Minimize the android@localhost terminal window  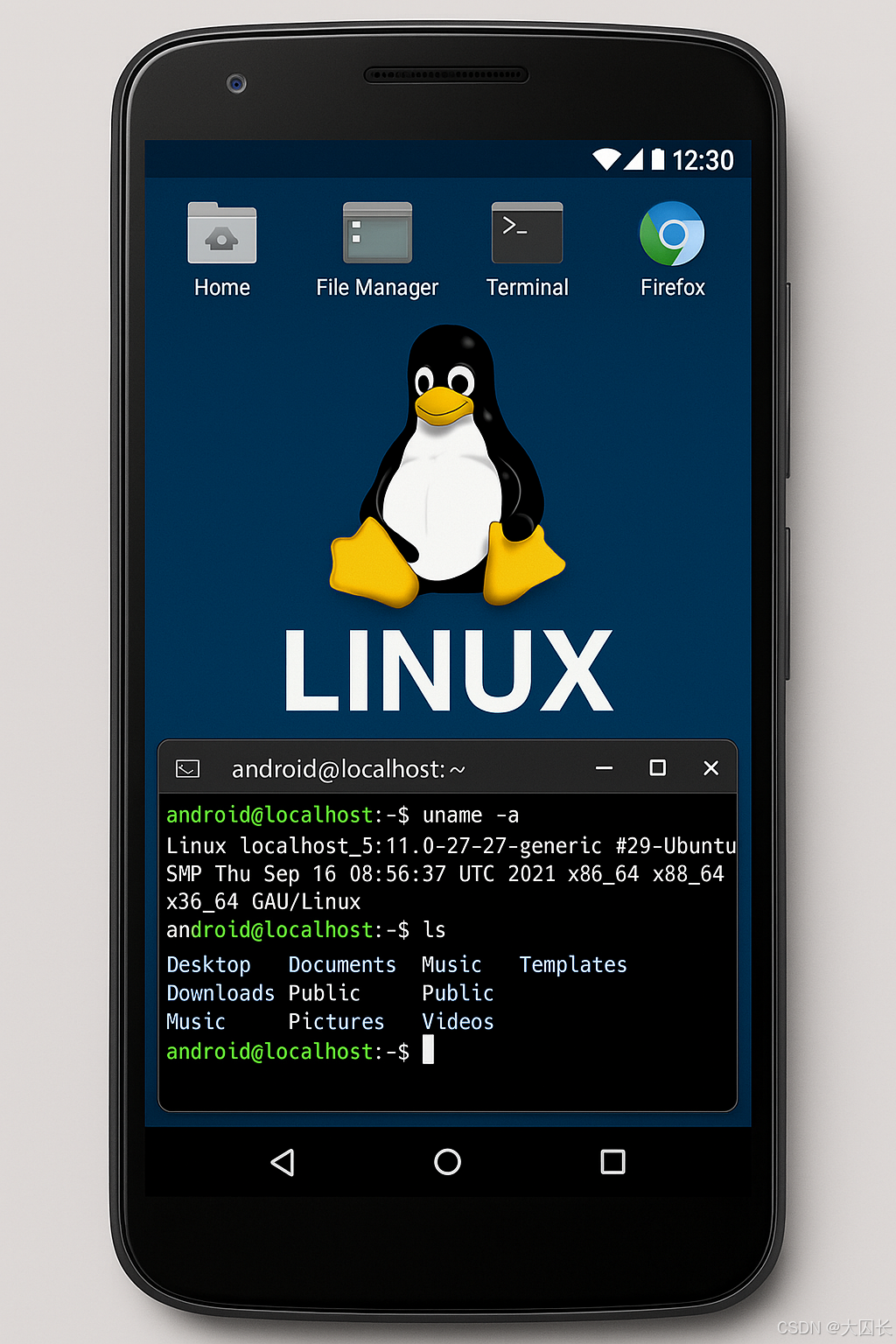pos(604,768)
